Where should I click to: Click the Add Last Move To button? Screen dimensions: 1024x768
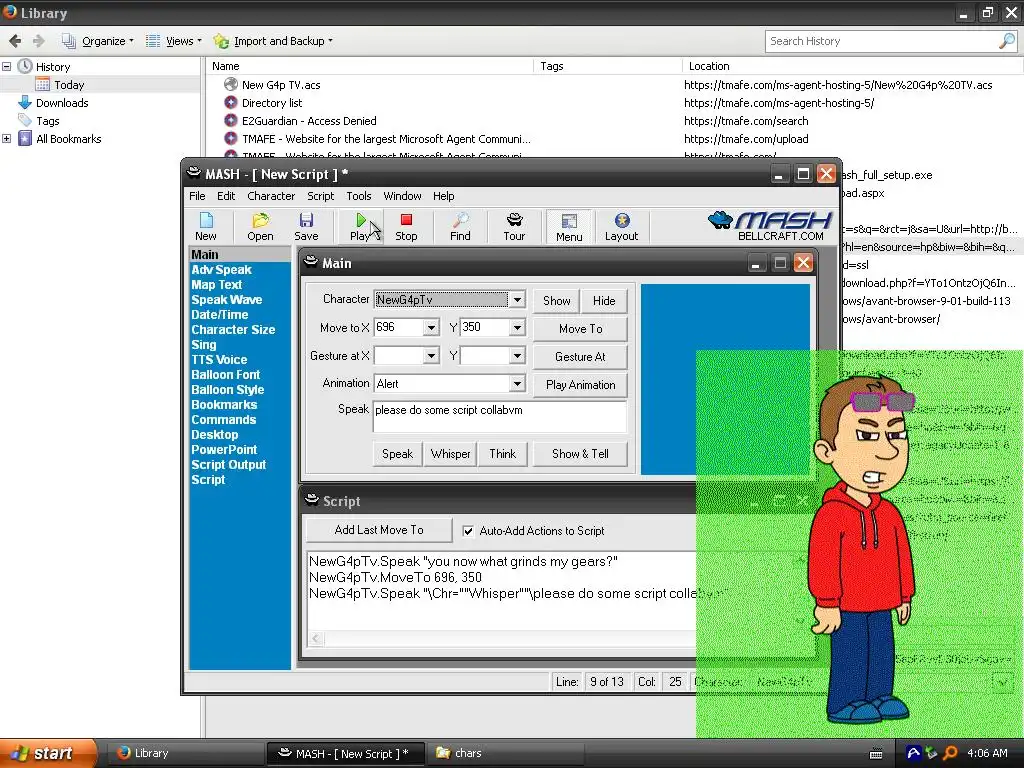point(379,530)
